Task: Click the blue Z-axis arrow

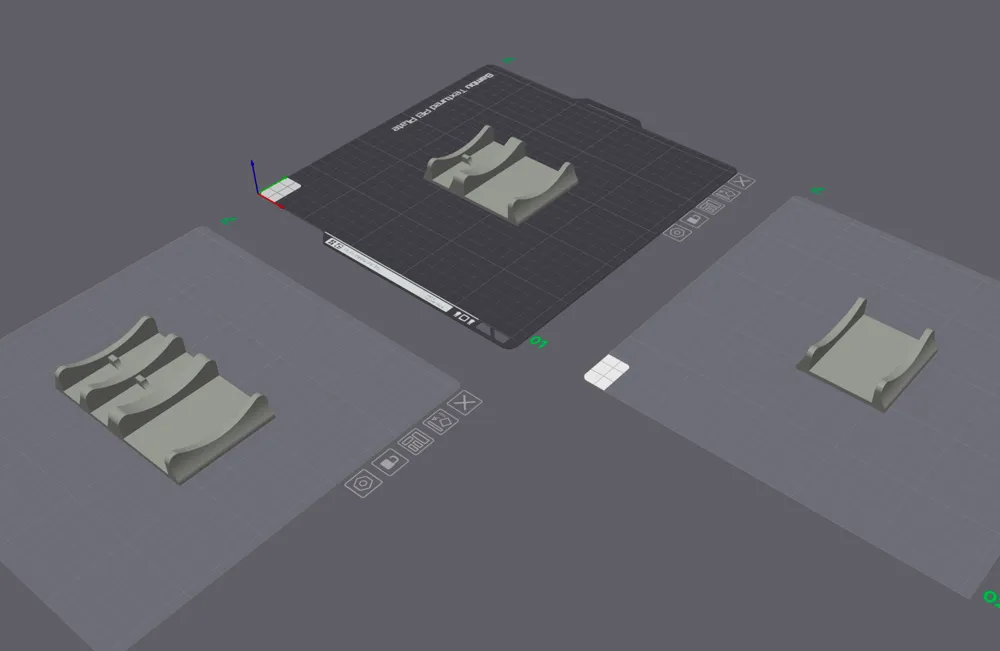Action: pyautogui.click(x=254, y=171)
